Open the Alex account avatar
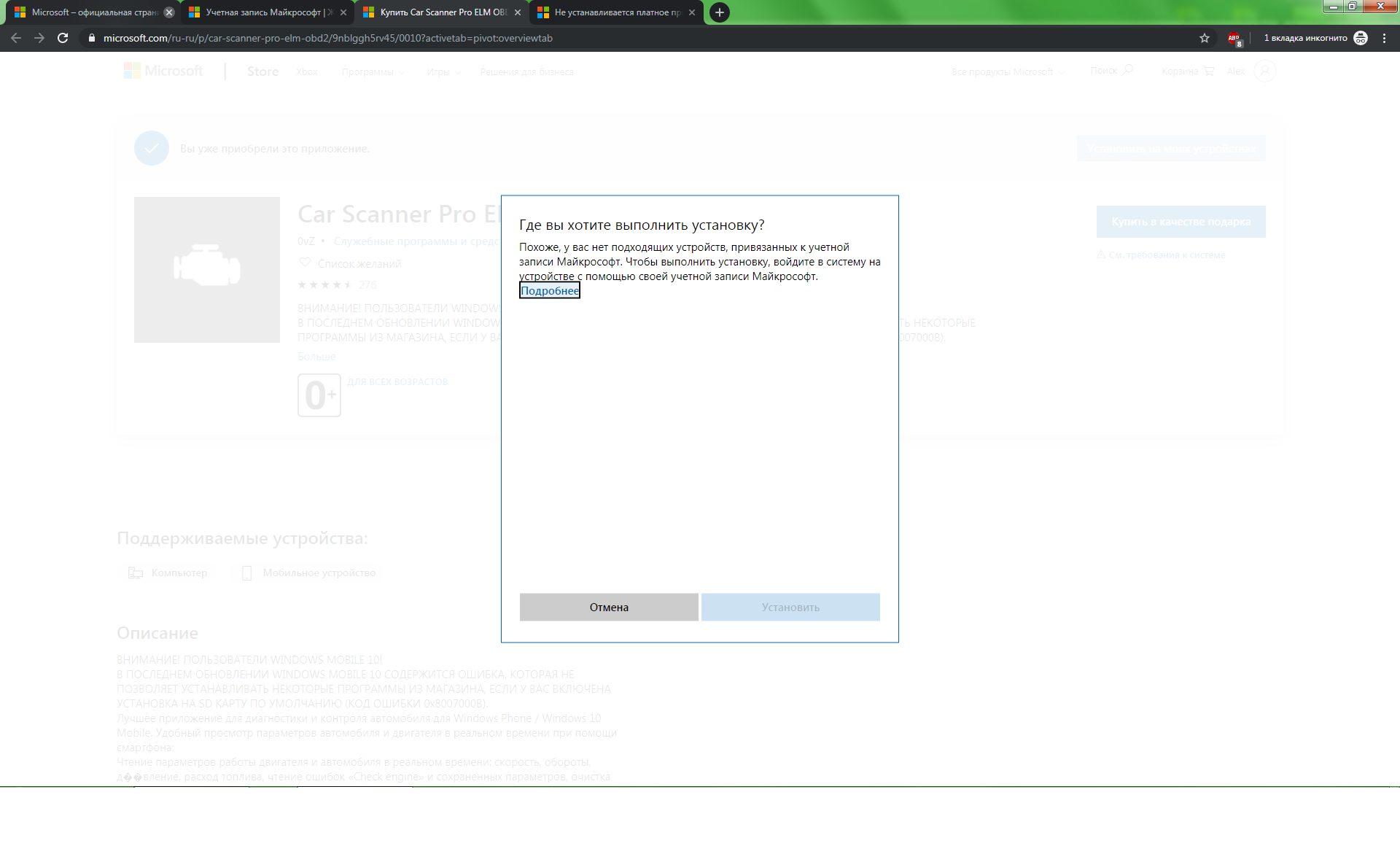Image resolution: width=1400 pixels, height=846 pixels. pyautogui.click(x=1265, y=71)
